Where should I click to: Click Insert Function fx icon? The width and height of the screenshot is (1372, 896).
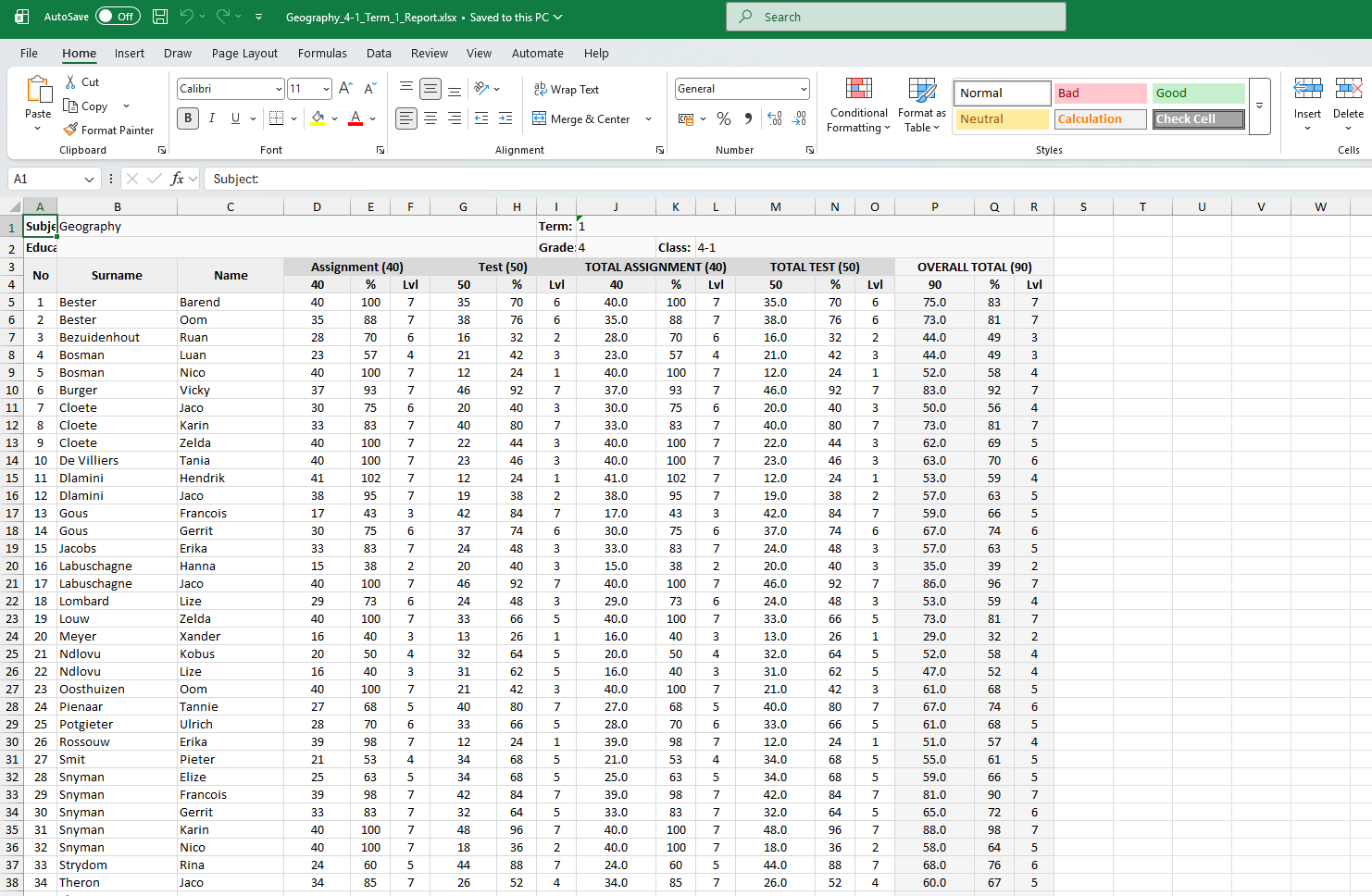coord(178,179)
